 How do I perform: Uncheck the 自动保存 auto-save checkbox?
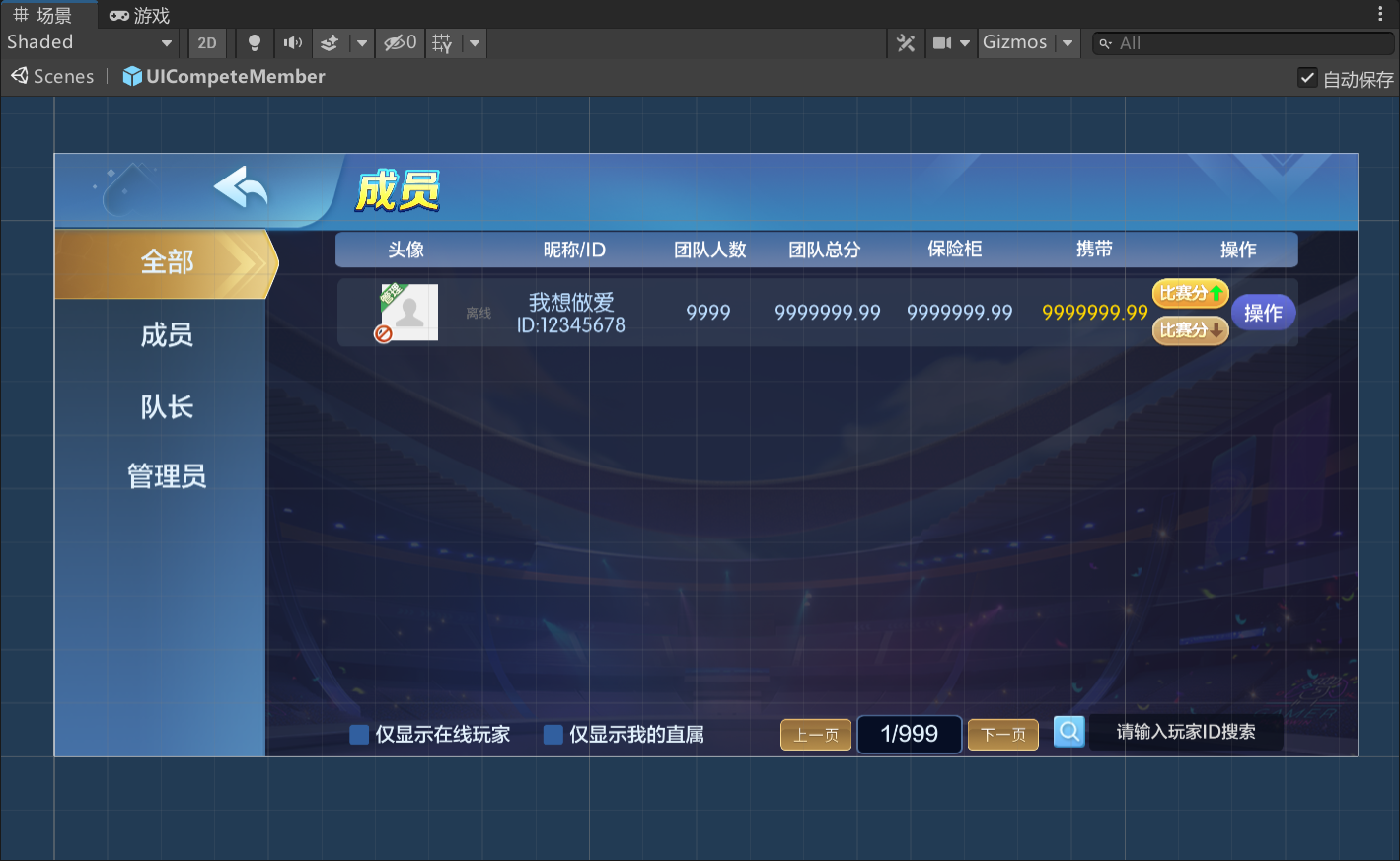point(1307,78)
